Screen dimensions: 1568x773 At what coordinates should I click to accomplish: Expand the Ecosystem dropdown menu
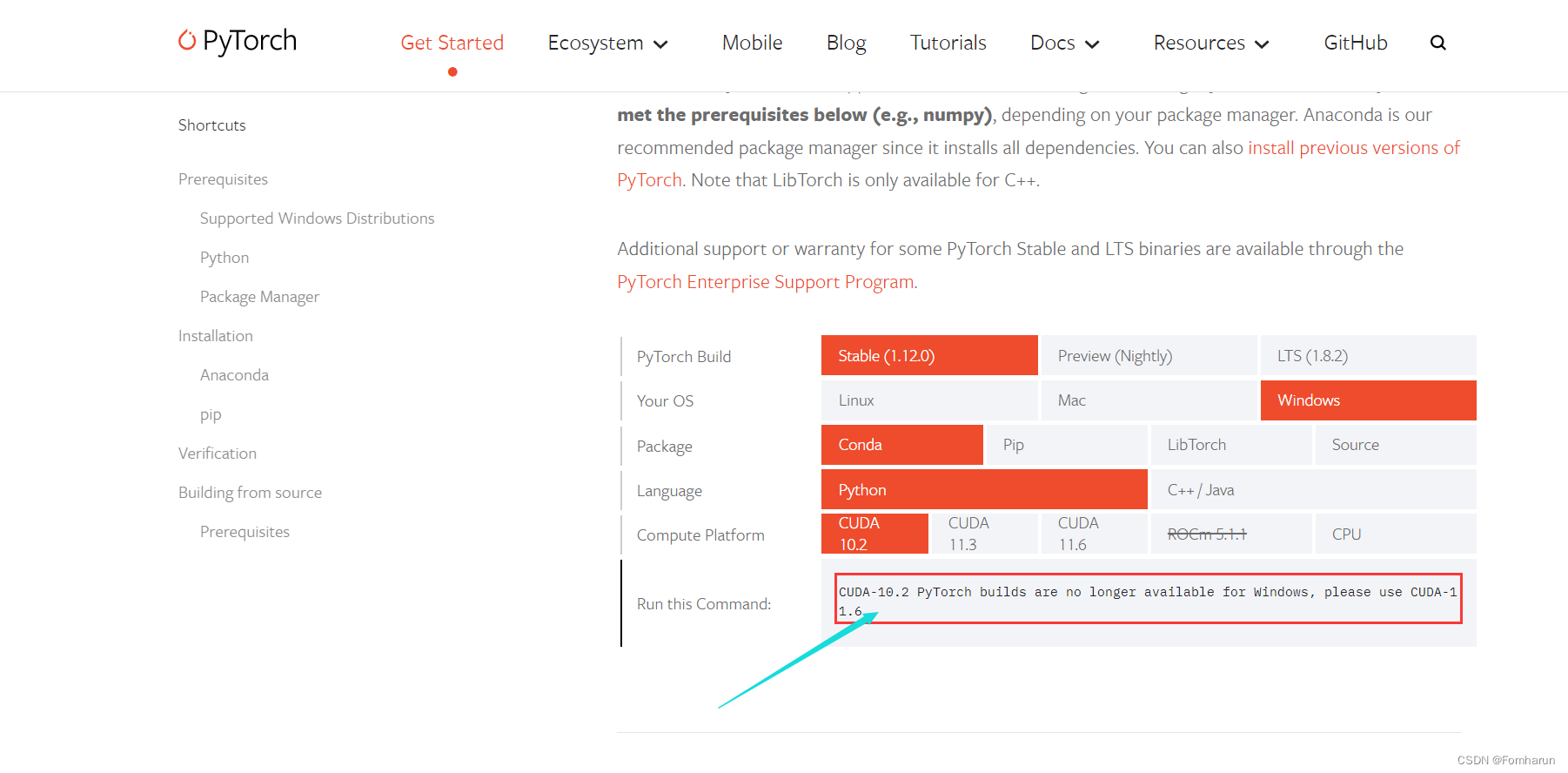coord(607,43)
